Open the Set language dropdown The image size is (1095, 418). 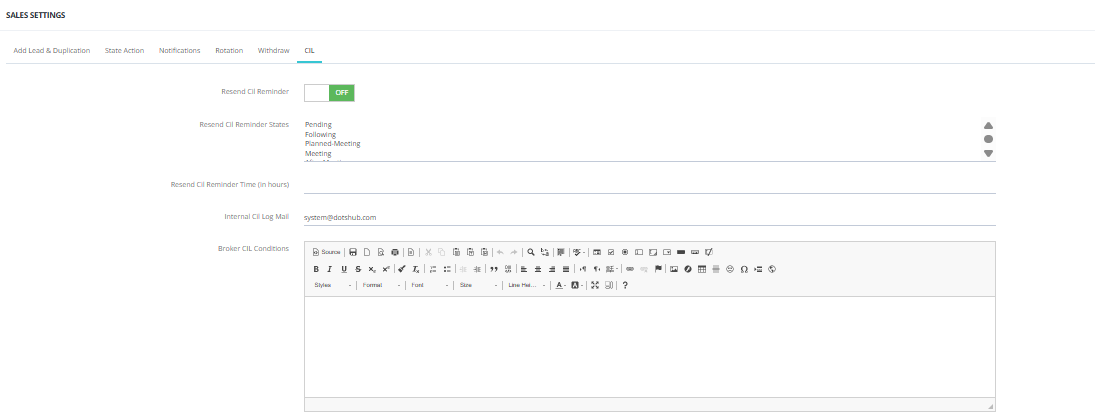(614, 269)
